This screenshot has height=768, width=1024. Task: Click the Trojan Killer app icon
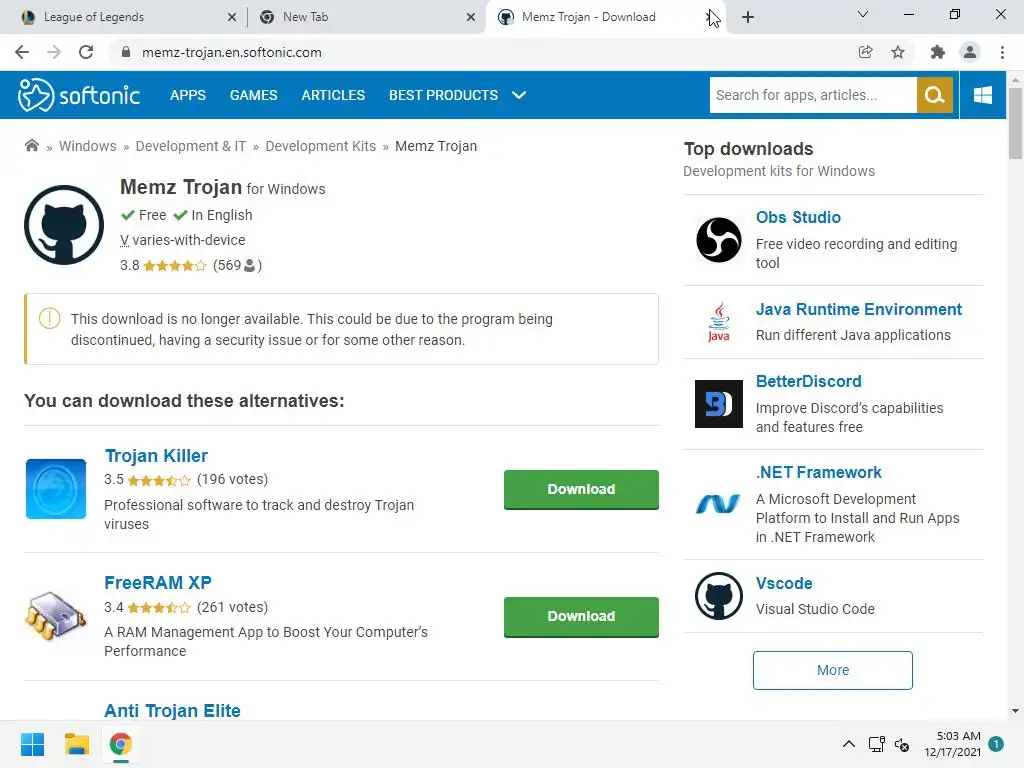point(56,489)
